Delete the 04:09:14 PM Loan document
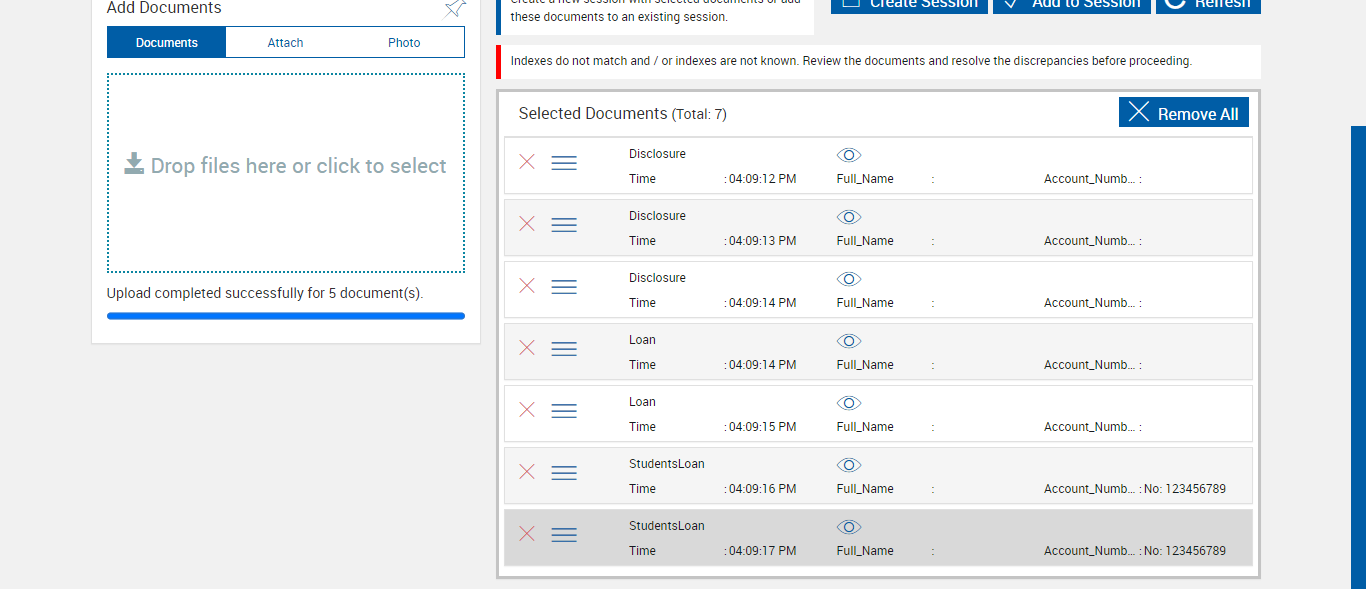The image size is (1366, 589). pyautogui.click(x=527, y=348)
